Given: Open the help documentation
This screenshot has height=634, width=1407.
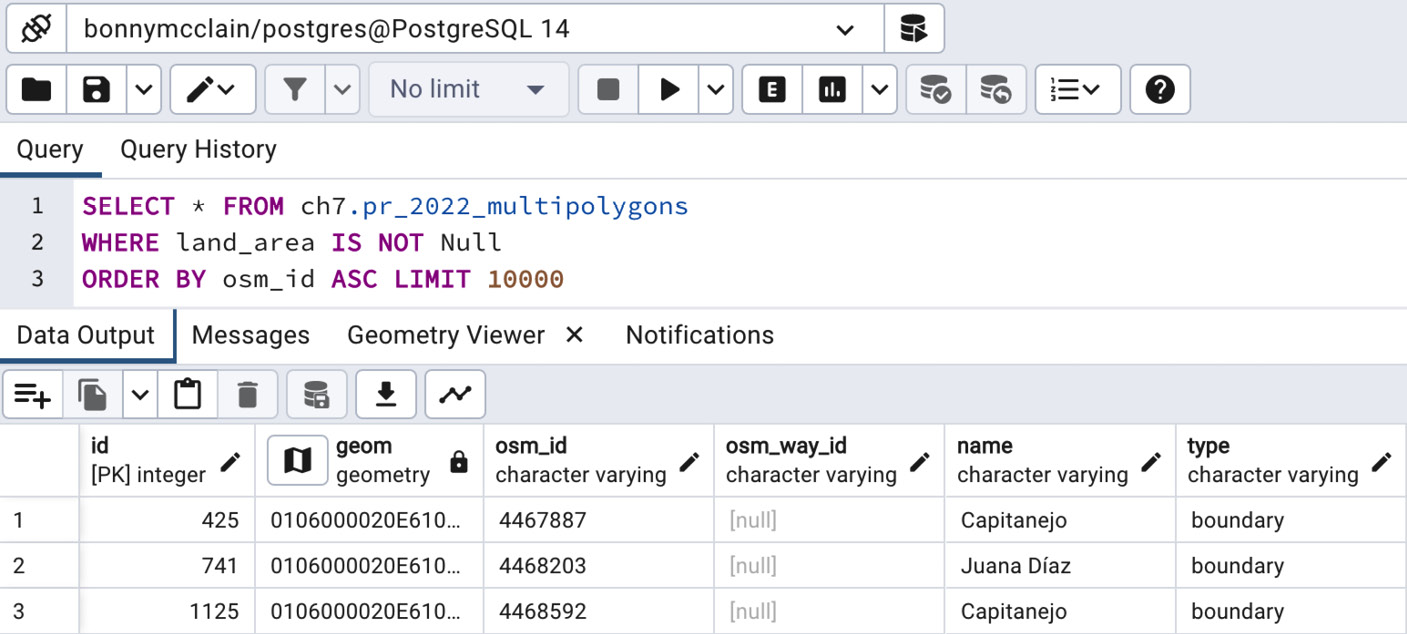Looking at the screenshot, I should click(x=1159, y=89).
